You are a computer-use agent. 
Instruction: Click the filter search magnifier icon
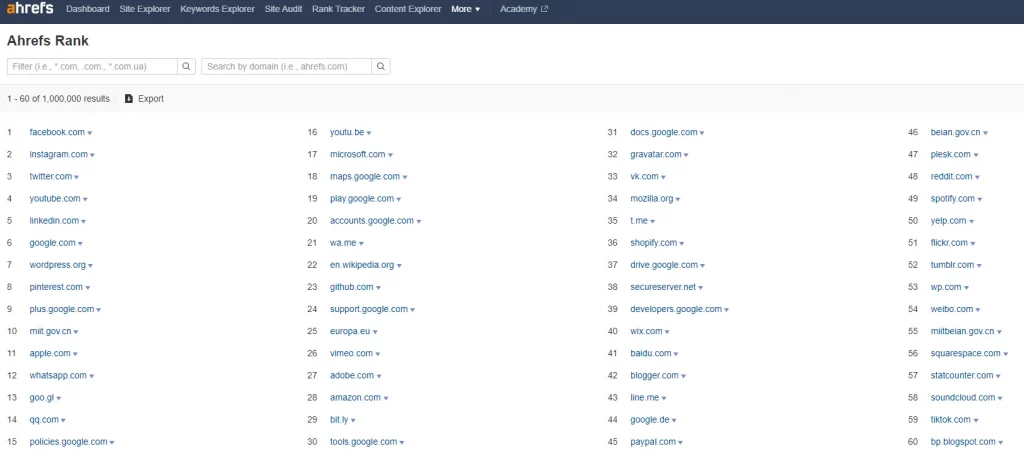[186, 66]
